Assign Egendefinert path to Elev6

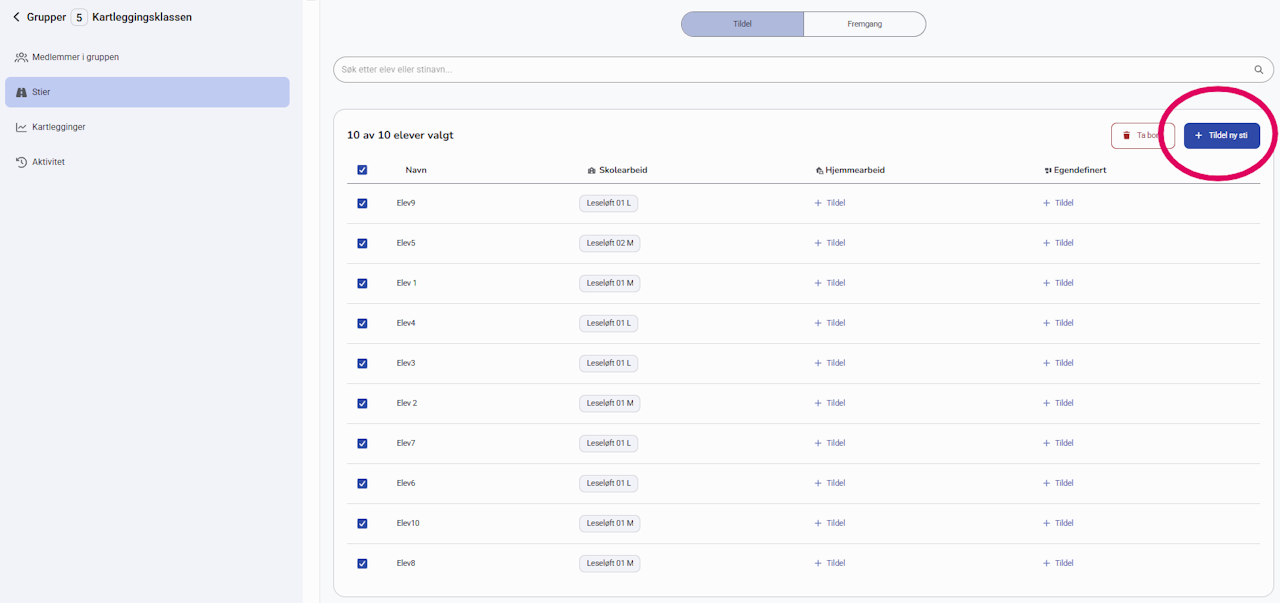[x=1058, y=483]
